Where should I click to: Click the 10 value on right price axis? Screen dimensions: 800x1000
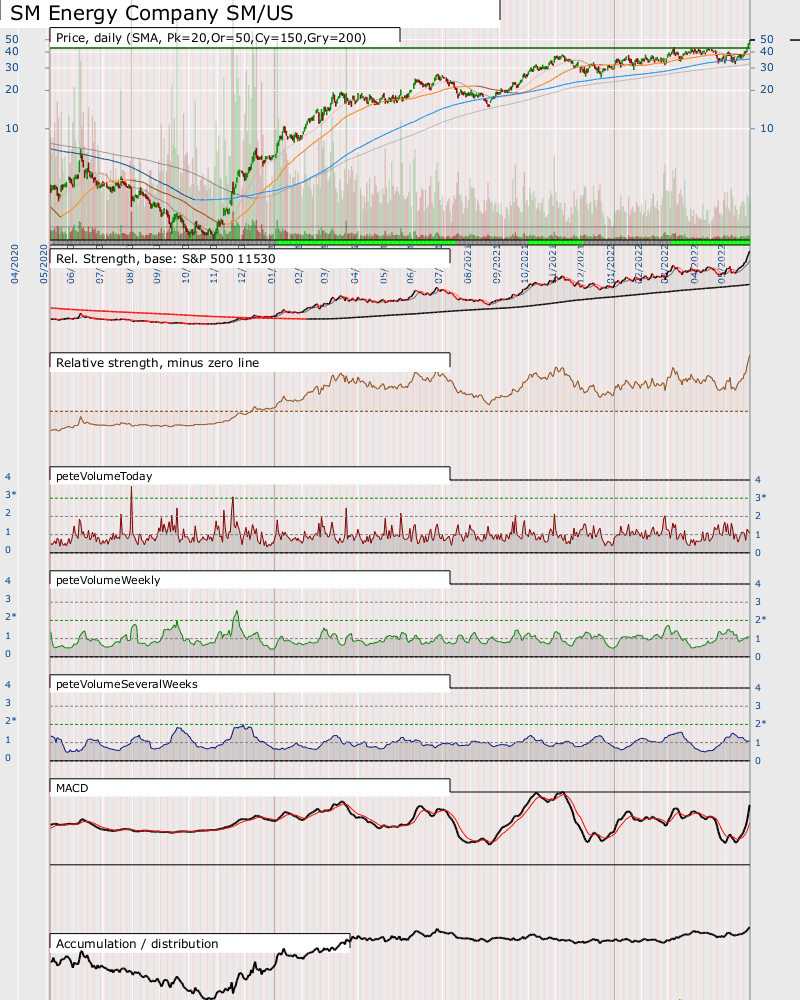pos(766,128)
